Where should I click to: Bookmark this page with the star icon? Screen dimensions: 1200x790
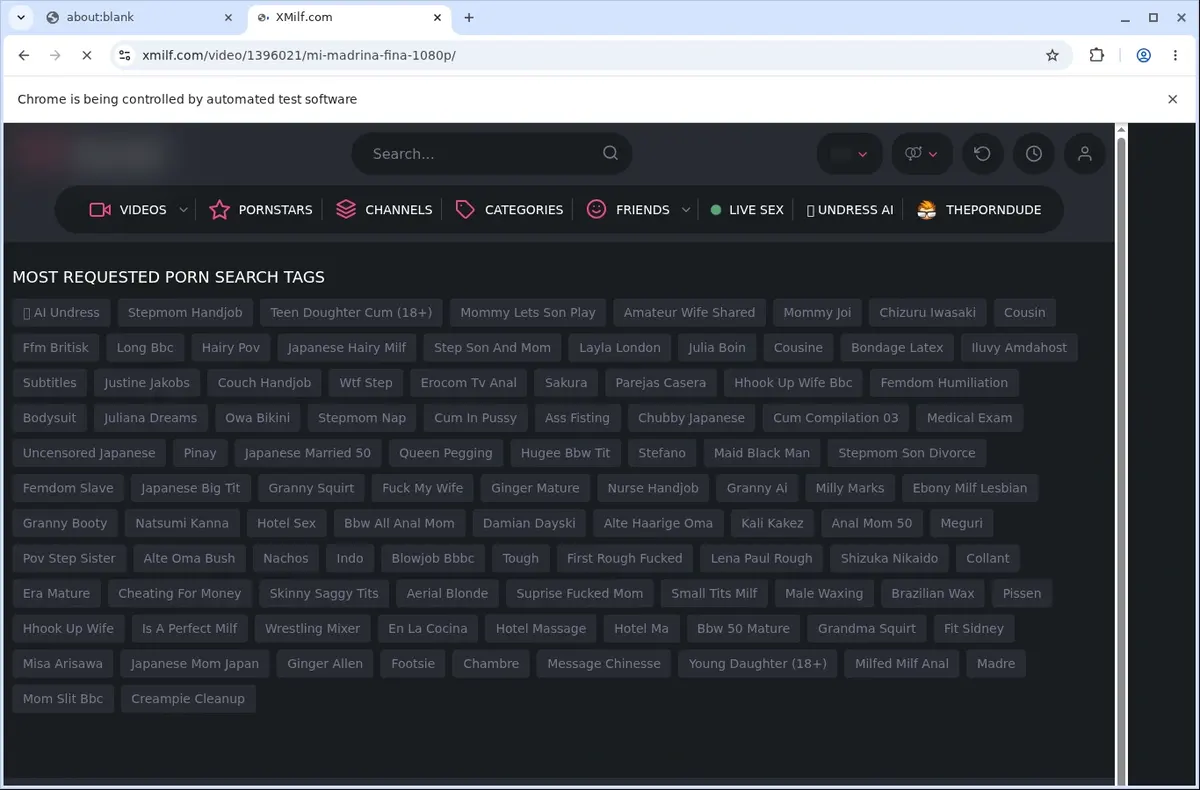(1052, 56)
